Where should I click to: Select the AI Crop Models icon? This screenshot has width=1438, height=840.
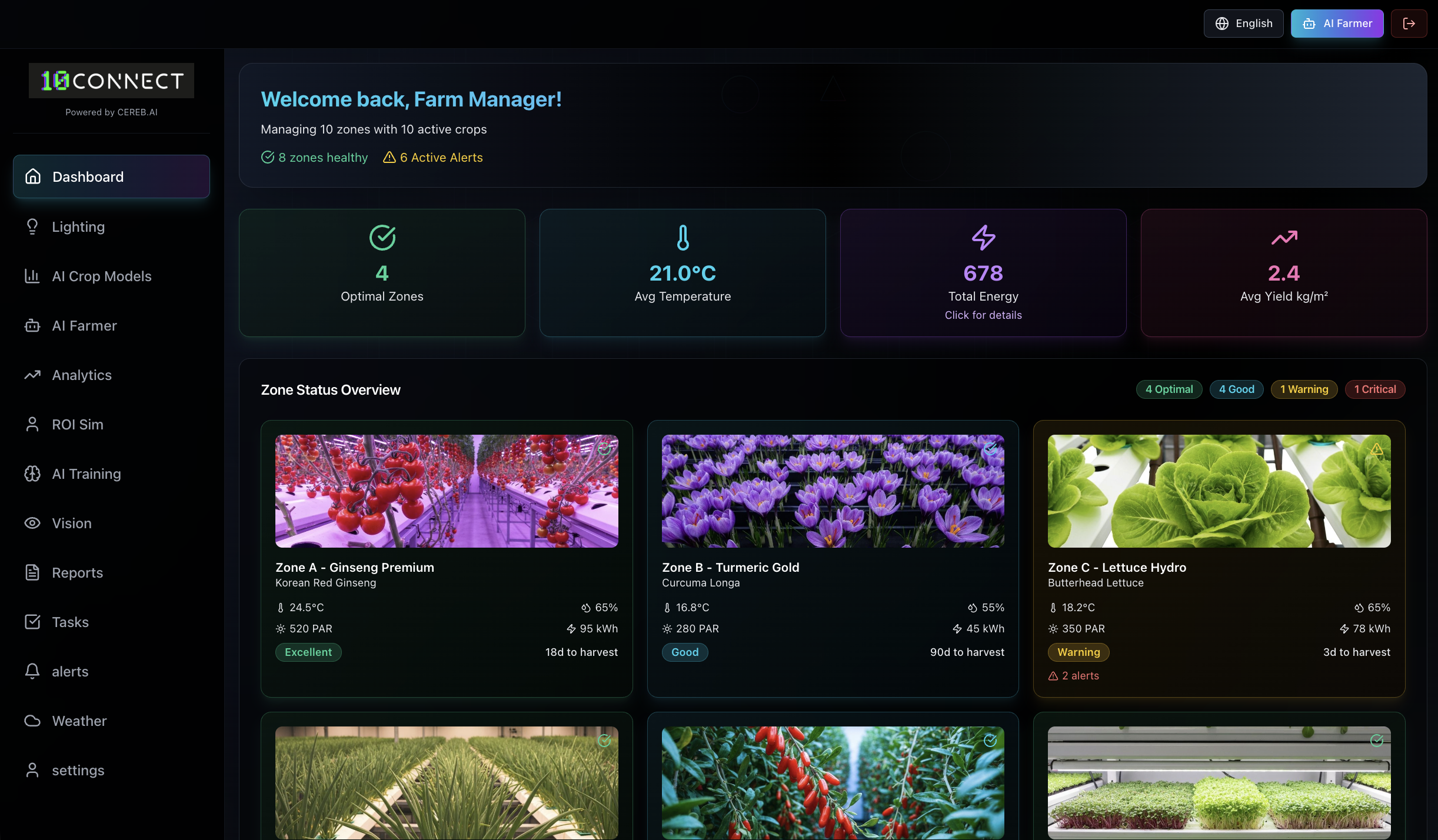click(x=32, y=276)
